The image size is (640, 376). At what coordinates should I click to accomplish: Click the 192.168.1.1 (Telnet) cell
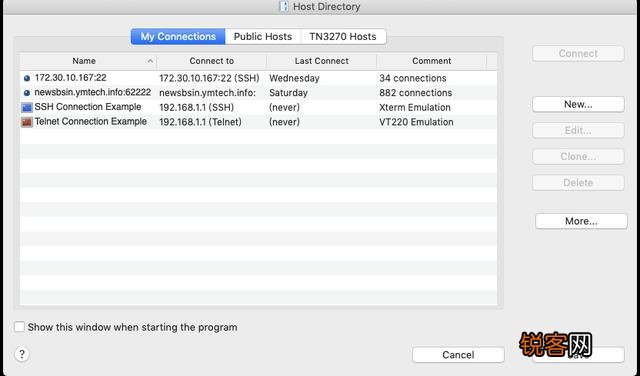[x=200, y=122]
